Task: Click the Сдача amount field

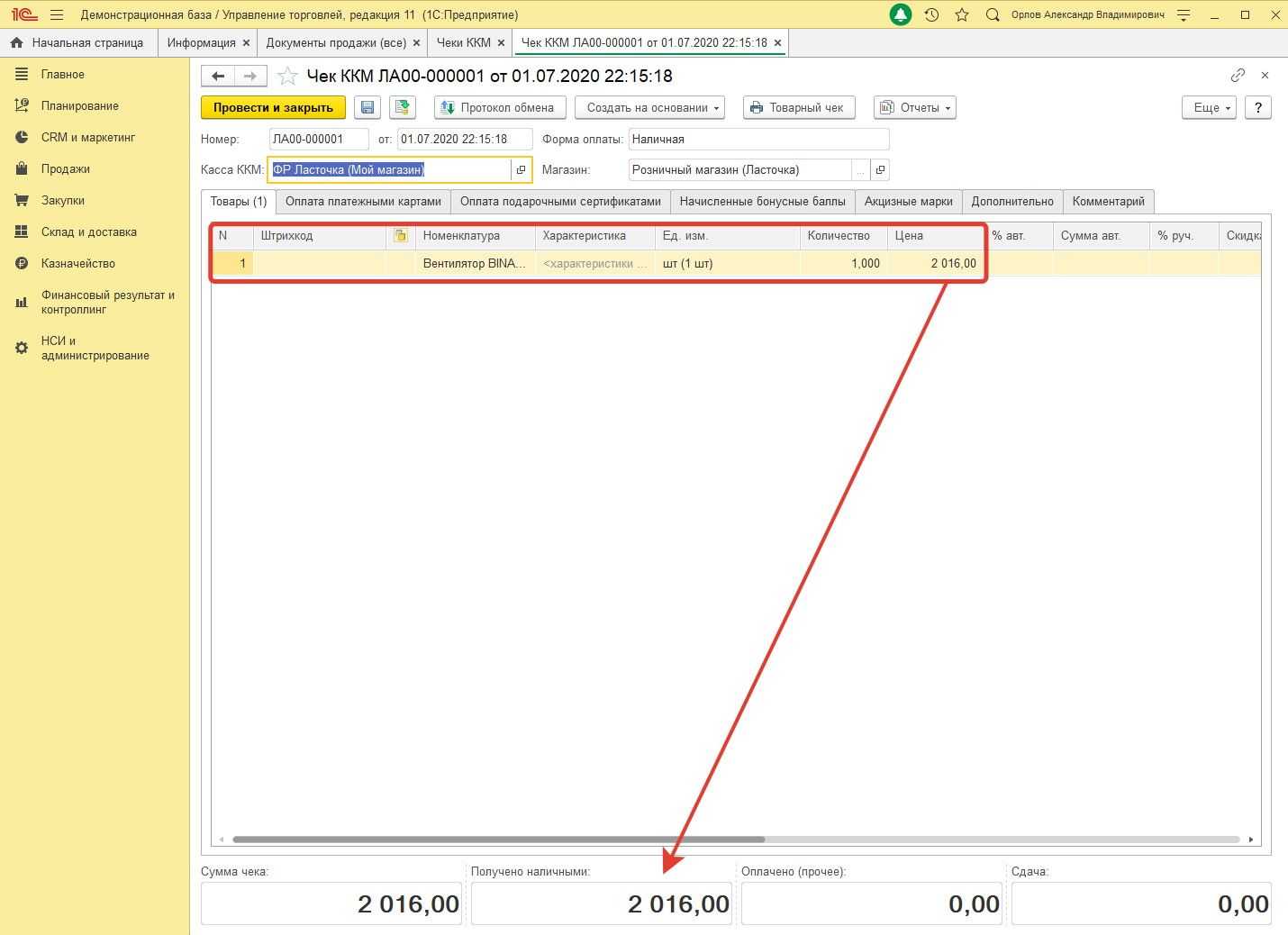Action: (1141, 903)
